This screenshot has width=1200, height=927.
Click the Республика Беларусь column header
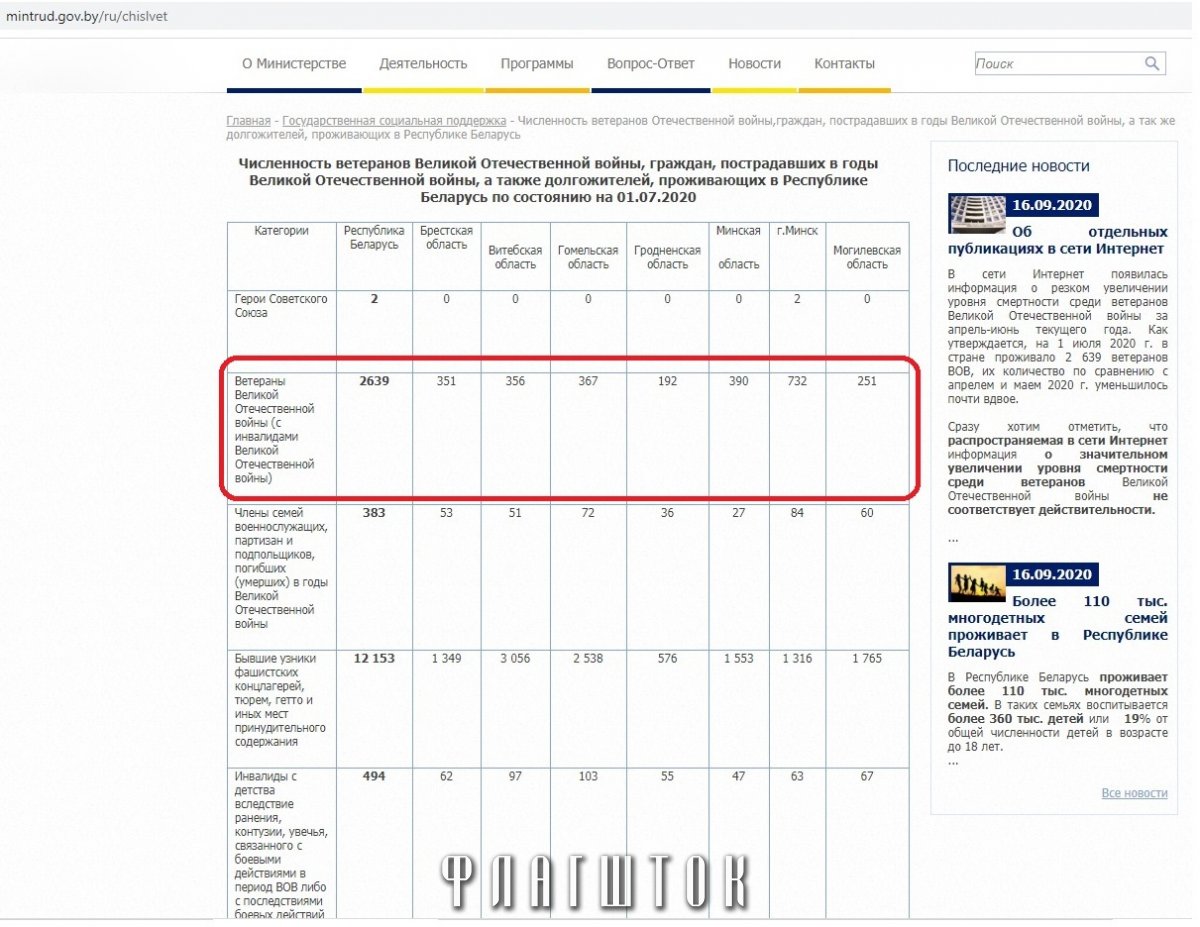tap(375, 238)
